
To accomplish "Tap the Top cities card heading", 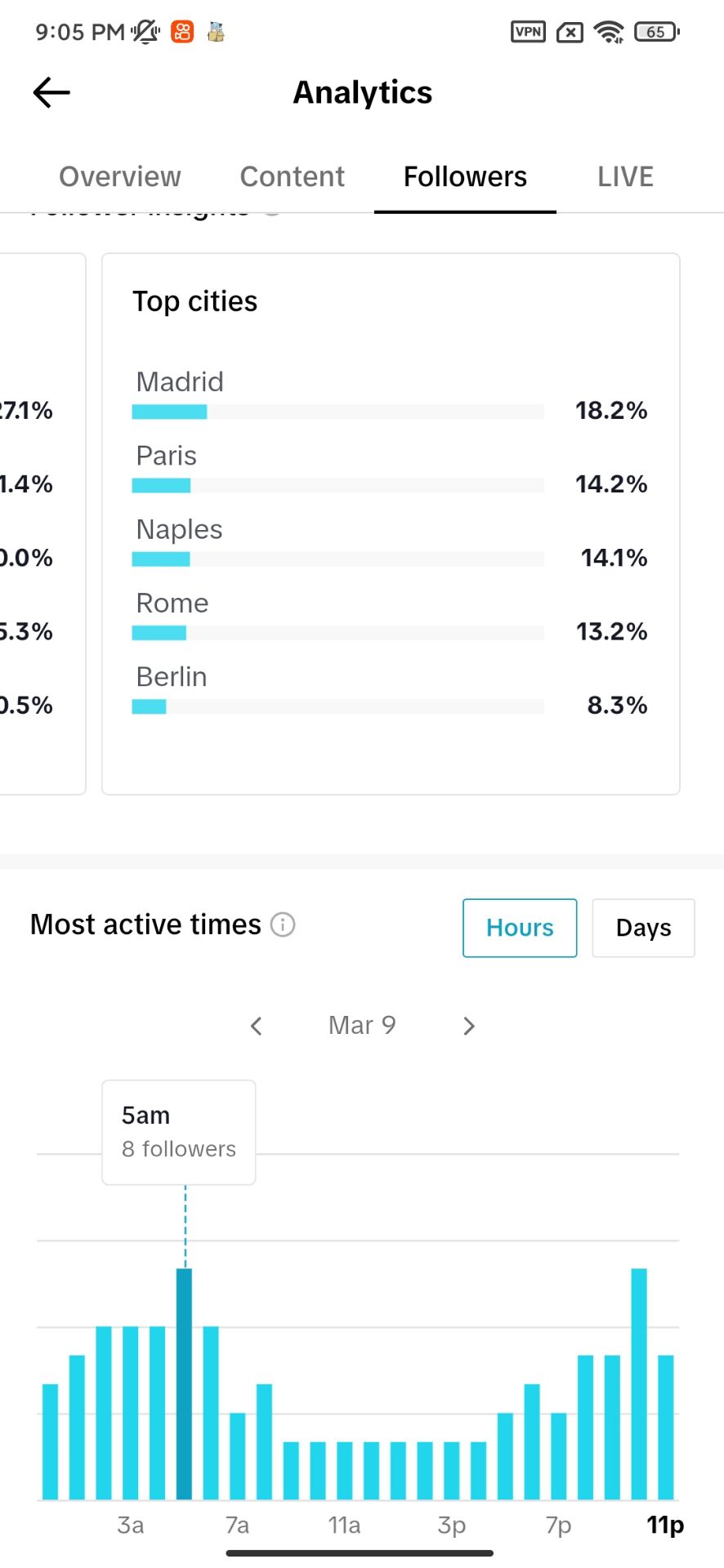I will point(195,301).
